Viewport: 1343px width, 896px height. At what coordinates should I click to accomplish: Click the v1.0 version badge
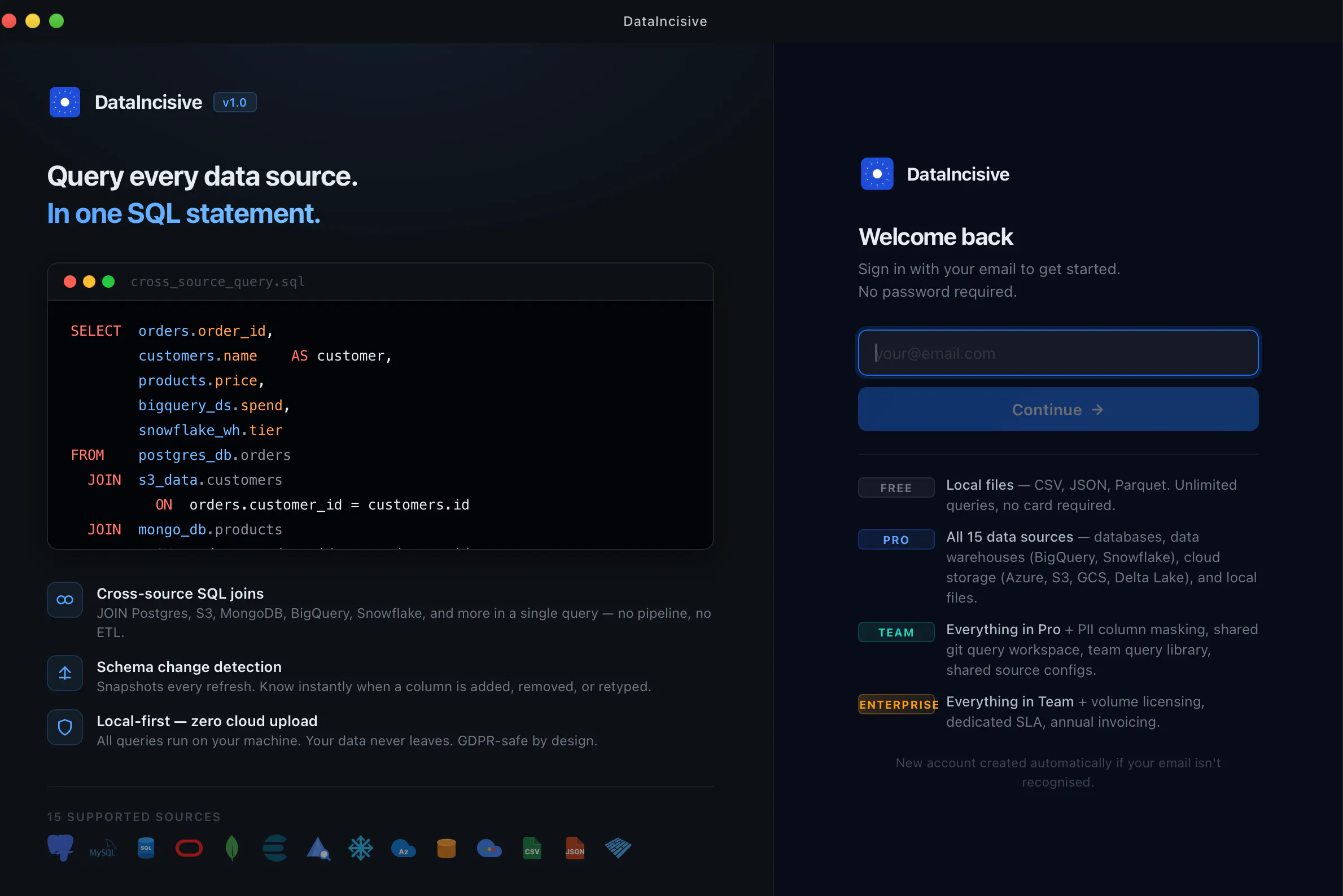tap(235, 103)
